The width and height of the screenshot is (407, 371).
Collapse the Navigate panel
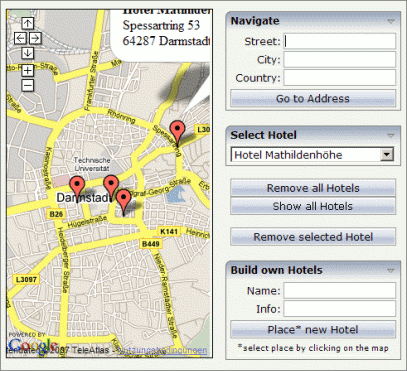click(391, 21)
